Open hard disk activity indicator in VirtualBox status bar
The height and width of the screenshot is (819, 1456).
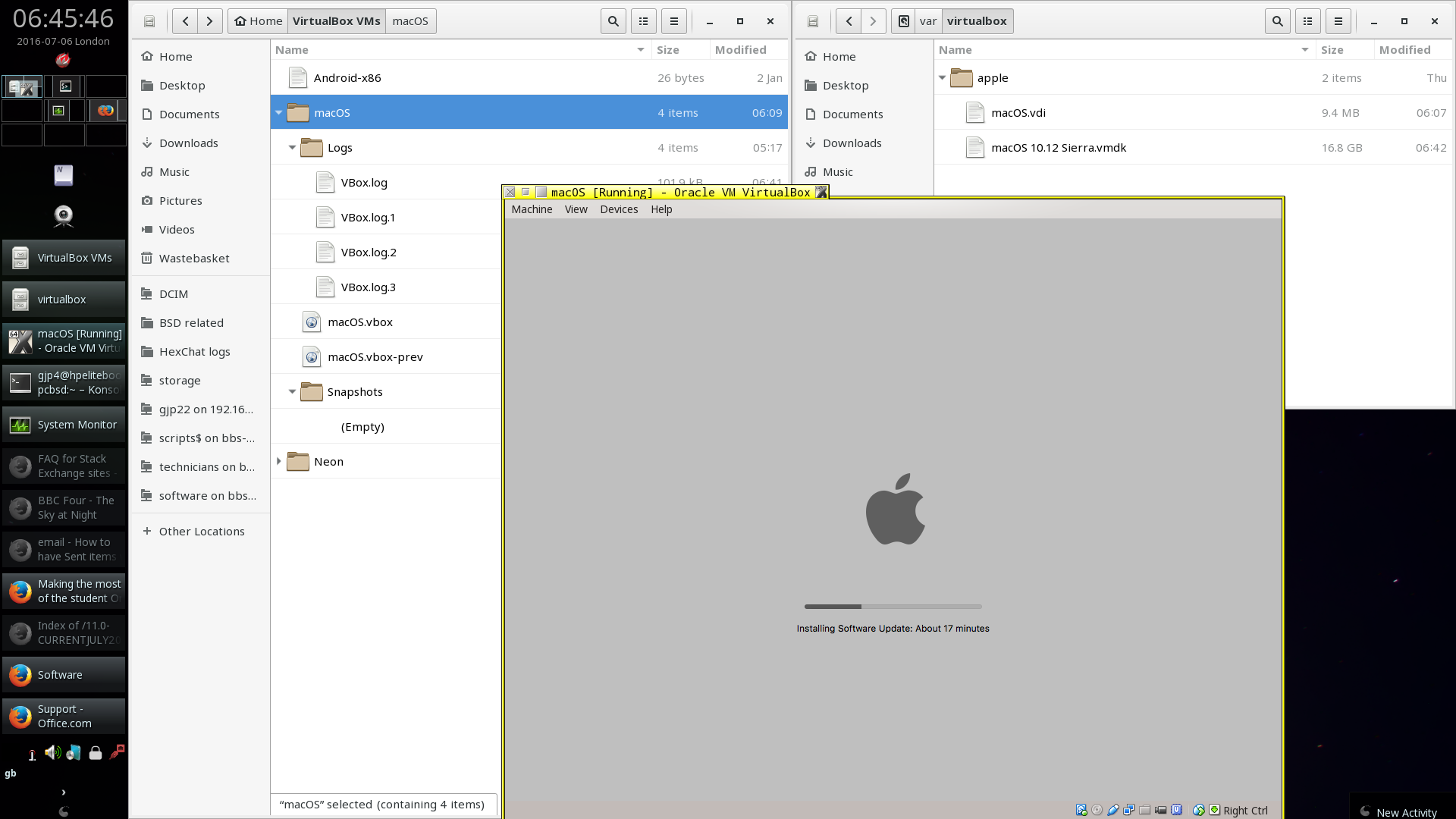coord(1081,810)
